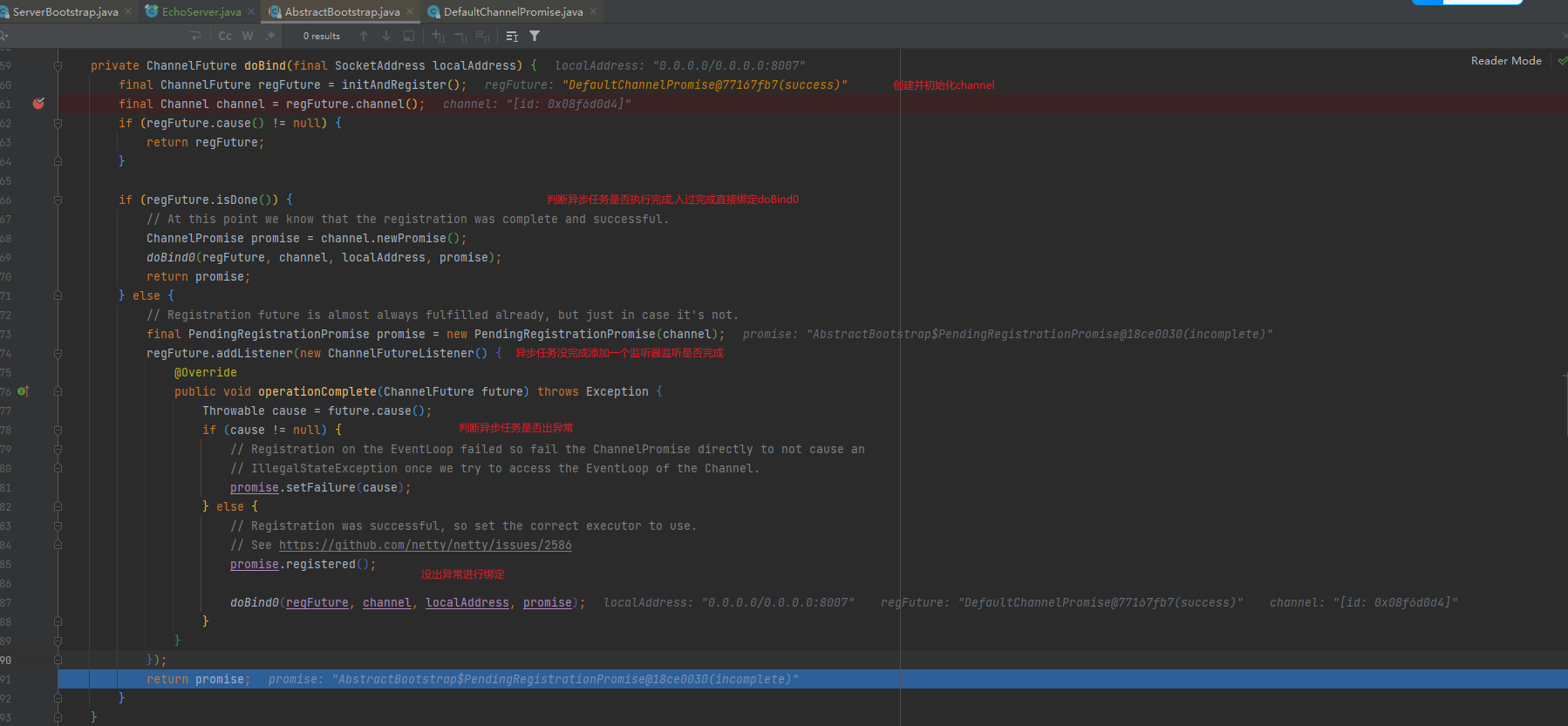Viewport: 1568px width, 726px height.
Task: Click the closing fold marker at line 64
Action: coord(58,161)
